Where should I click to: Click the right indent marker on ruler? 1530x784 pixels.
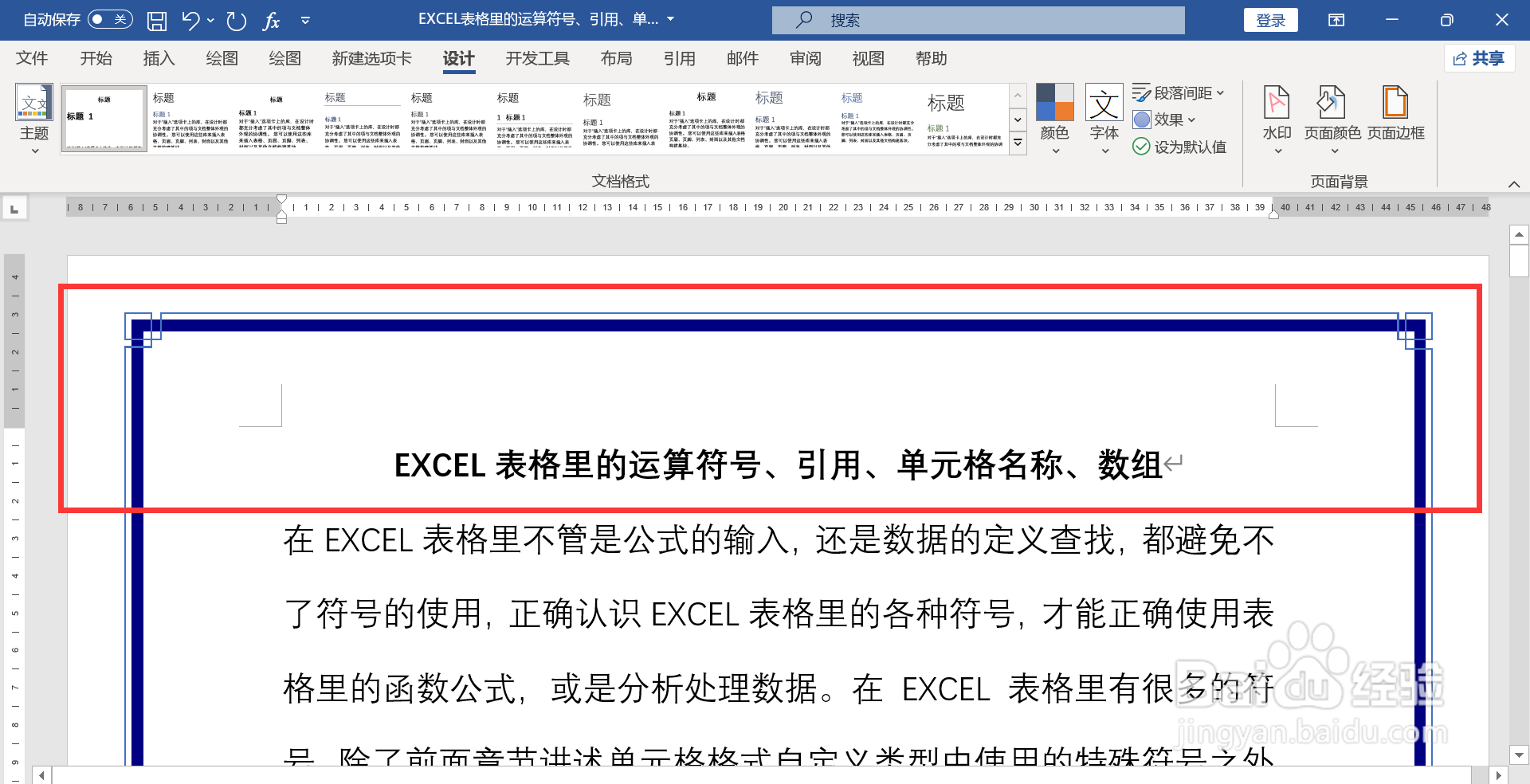tap(1273, 214)
